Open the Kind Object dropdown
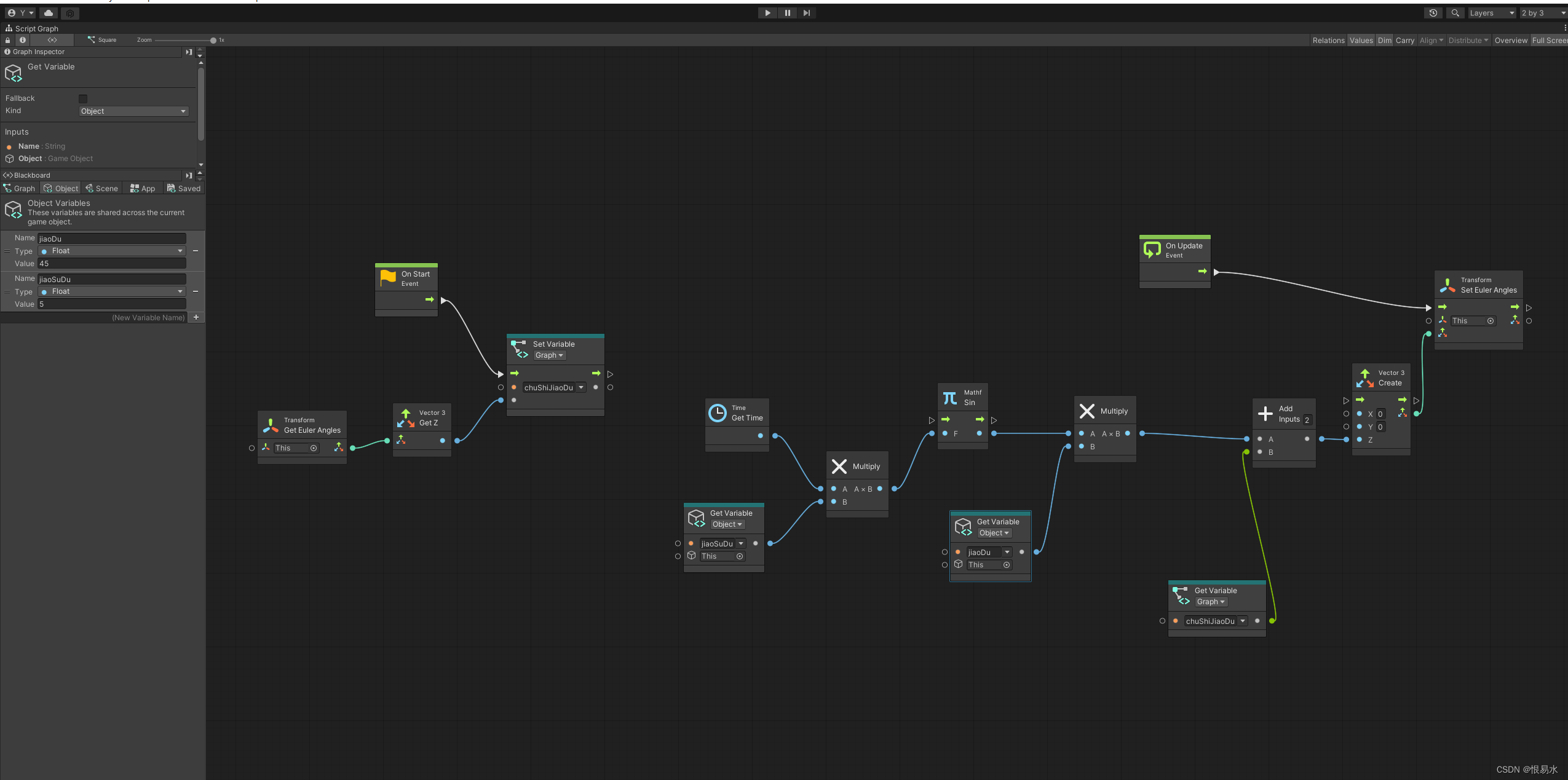 click(x=133, y=111)
